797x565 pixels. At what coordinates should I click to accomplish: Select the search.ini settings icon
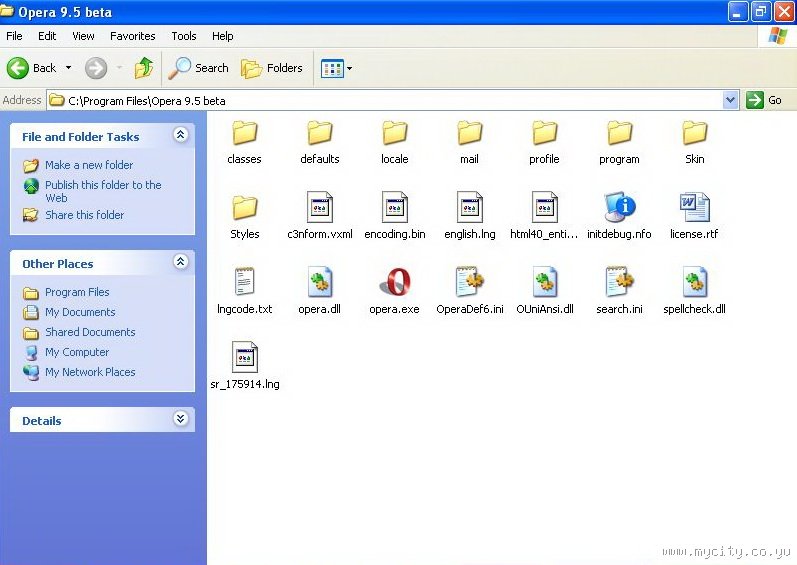pyautogui.click(x=620, y=281)
